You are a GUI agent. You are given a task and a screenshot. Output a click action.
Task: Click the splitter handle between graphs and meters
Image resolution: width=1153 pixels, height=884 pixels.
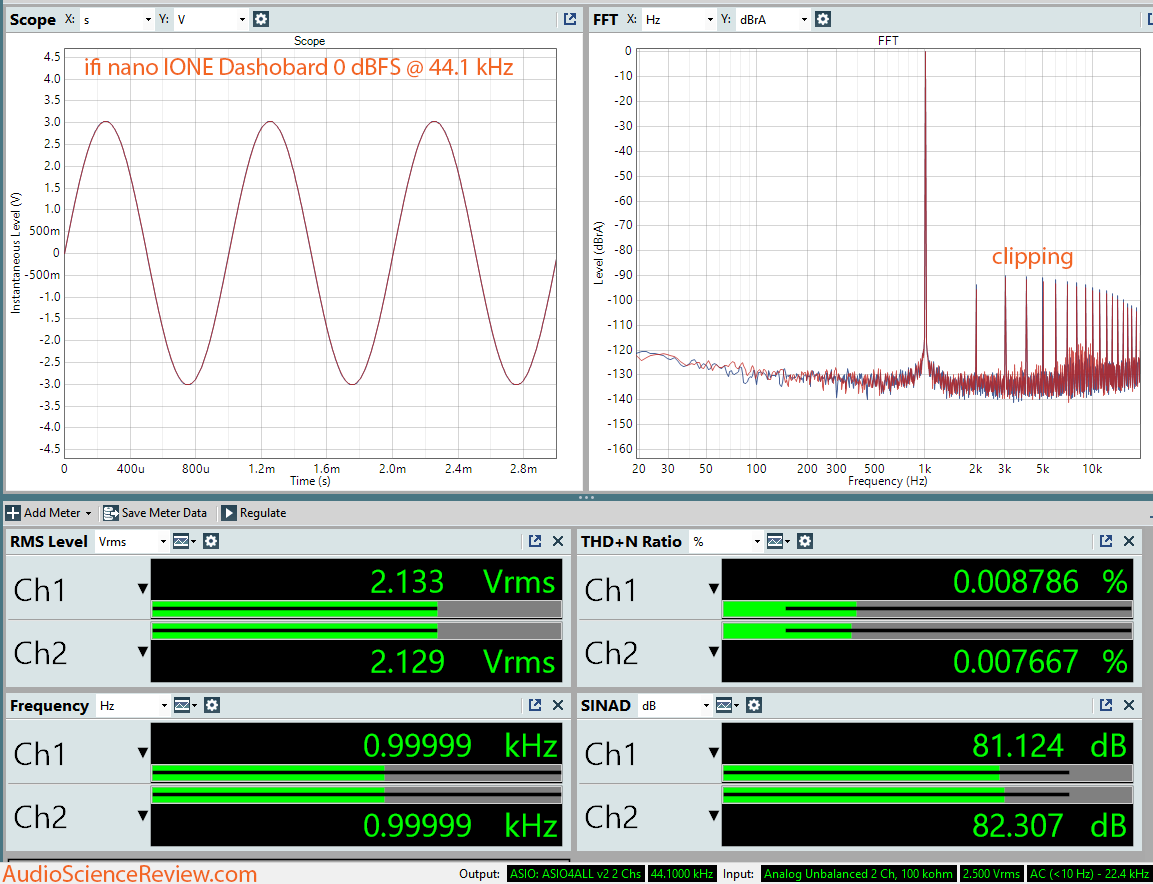[x=586, y=498]
